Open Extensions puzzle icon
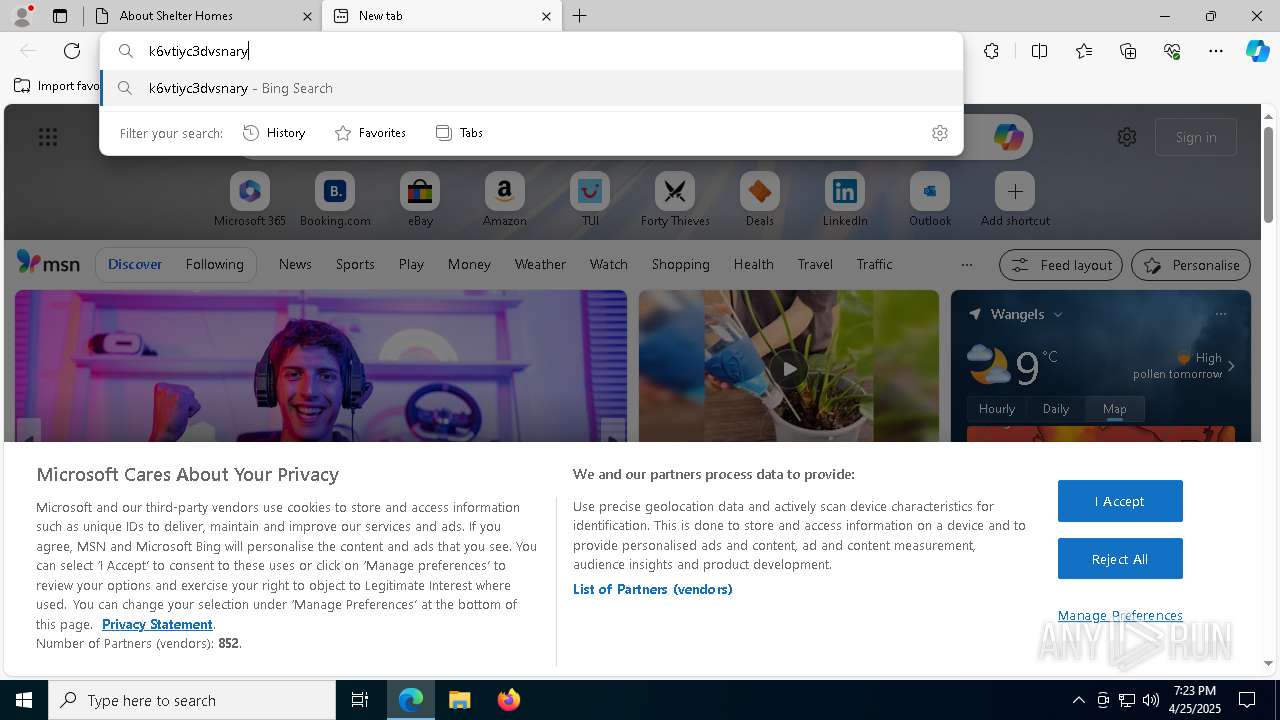This screenshot has height=720, width=1280. [991, 51]
